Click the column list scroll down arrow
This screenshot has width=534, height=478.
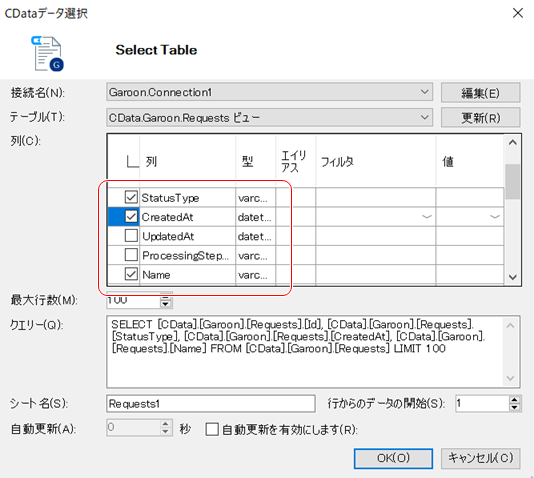(x=513, y=277)
